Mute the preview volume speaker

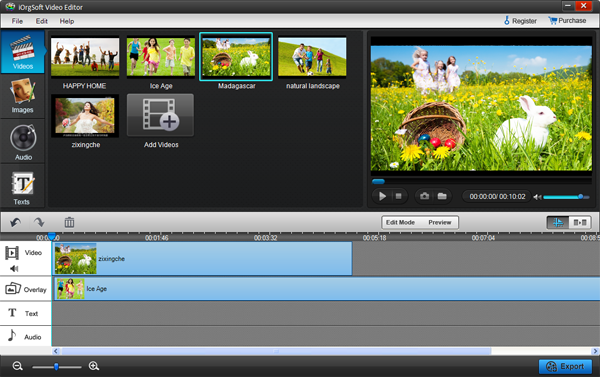point(537,197)
